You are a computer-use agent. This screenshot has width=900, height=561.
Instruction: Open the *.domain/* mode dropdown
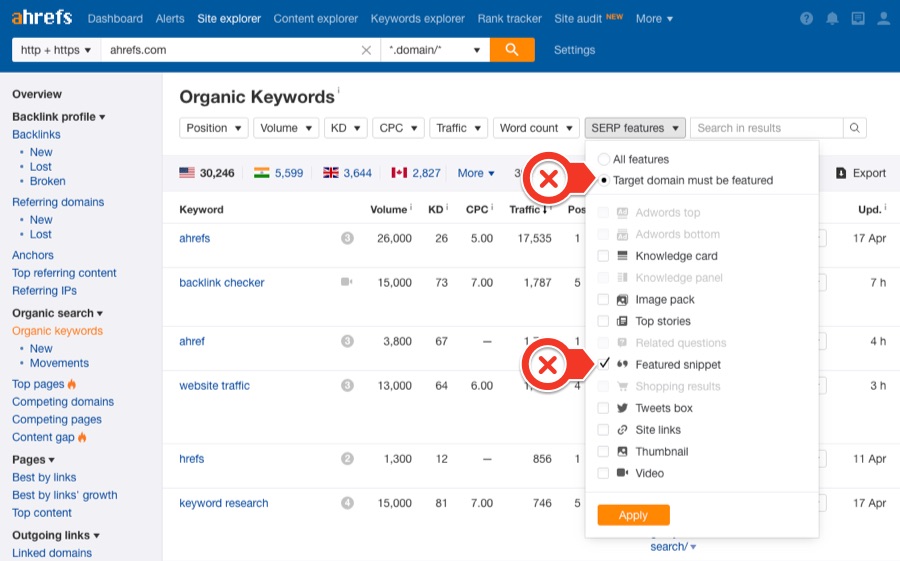[x=435, y=50]
